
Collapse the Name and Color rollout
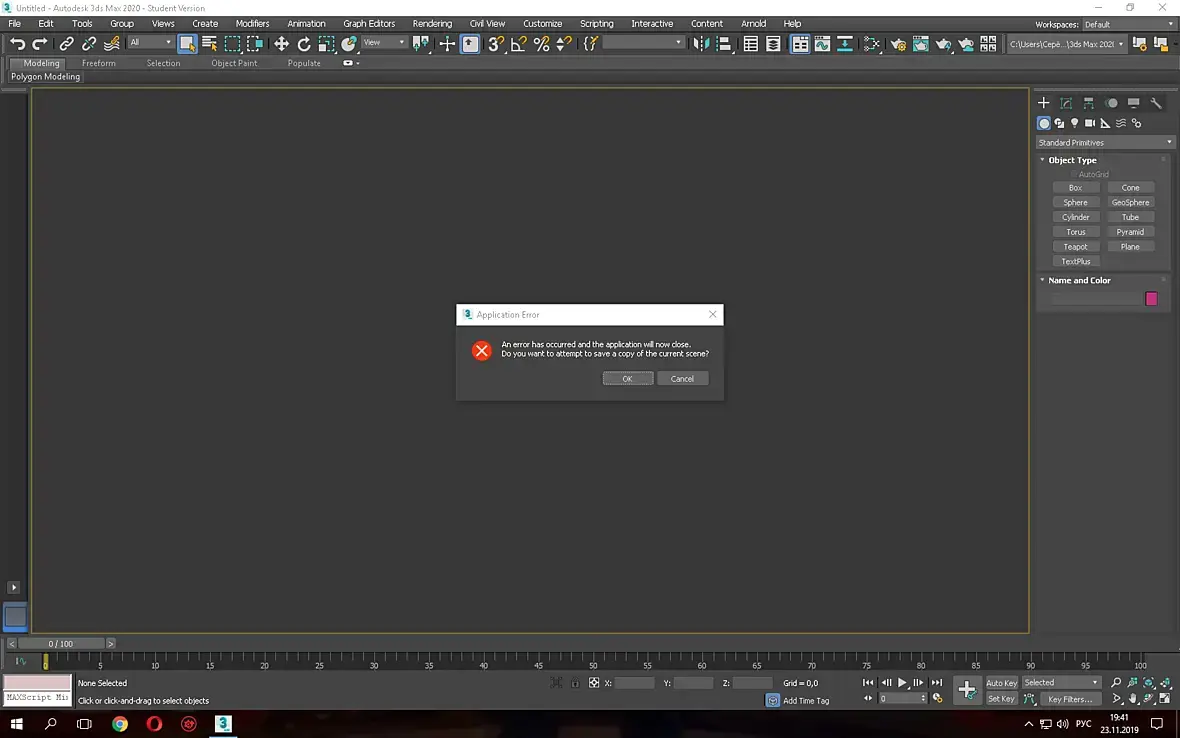coord(1078,281)
